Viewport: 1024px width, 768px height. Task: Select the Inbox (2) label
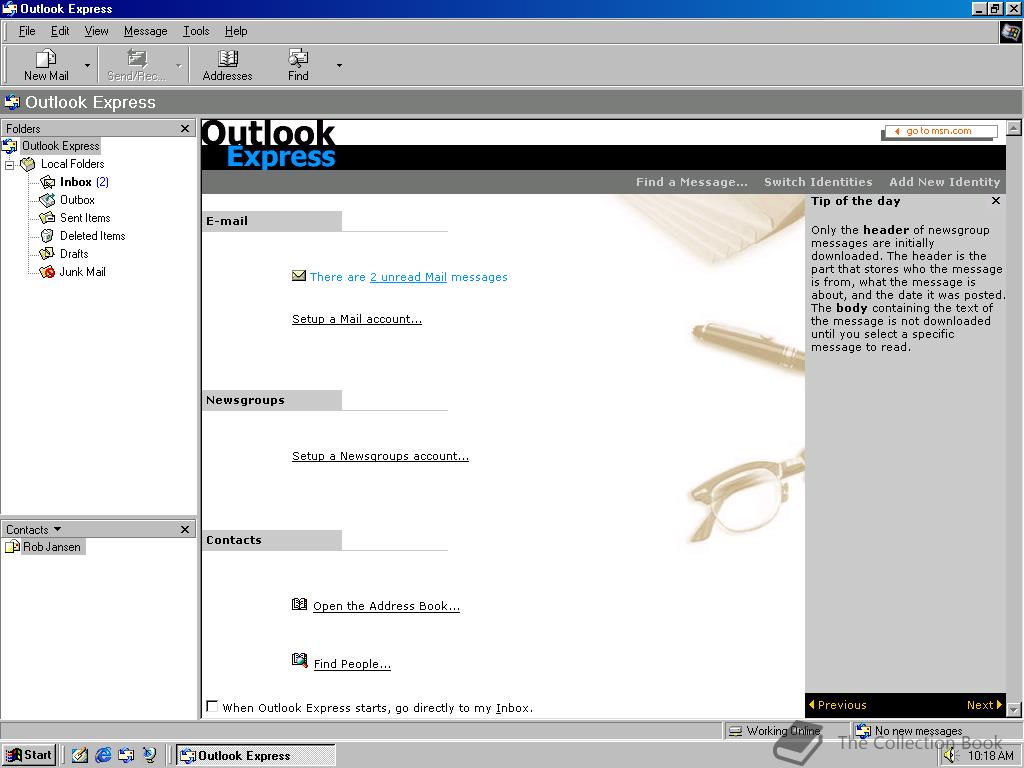(84, 182)
